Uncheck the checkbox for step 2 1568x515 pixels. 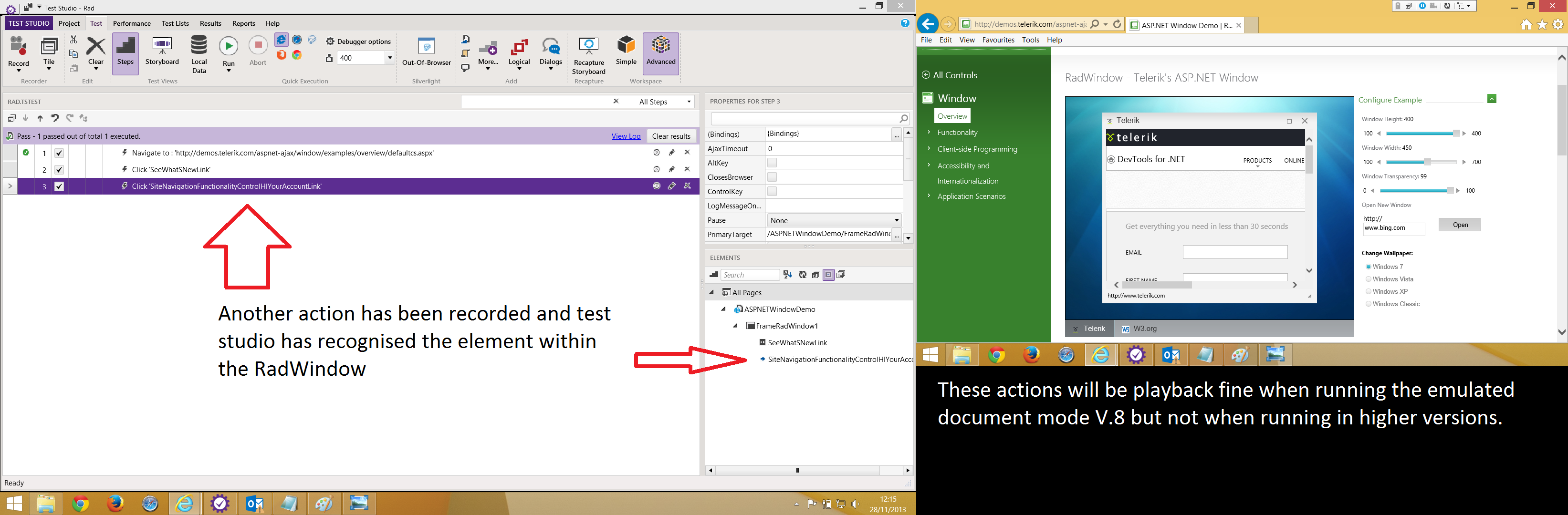tap(59, 170)
